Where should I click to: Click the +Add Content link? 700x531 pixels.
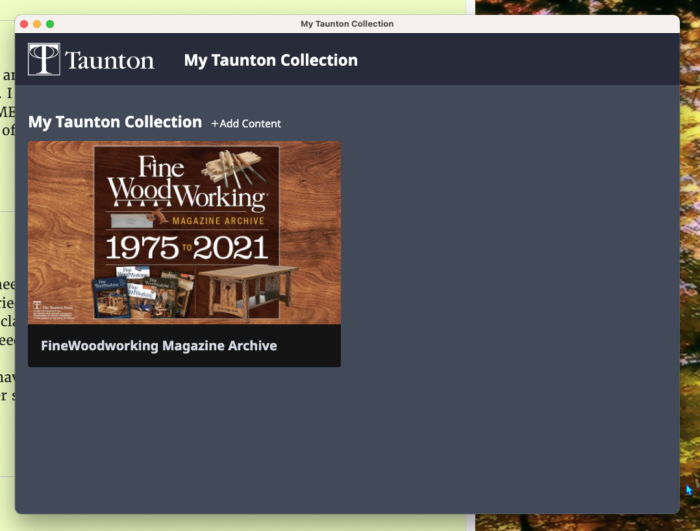pyautogui.click(x=246, y=124)
